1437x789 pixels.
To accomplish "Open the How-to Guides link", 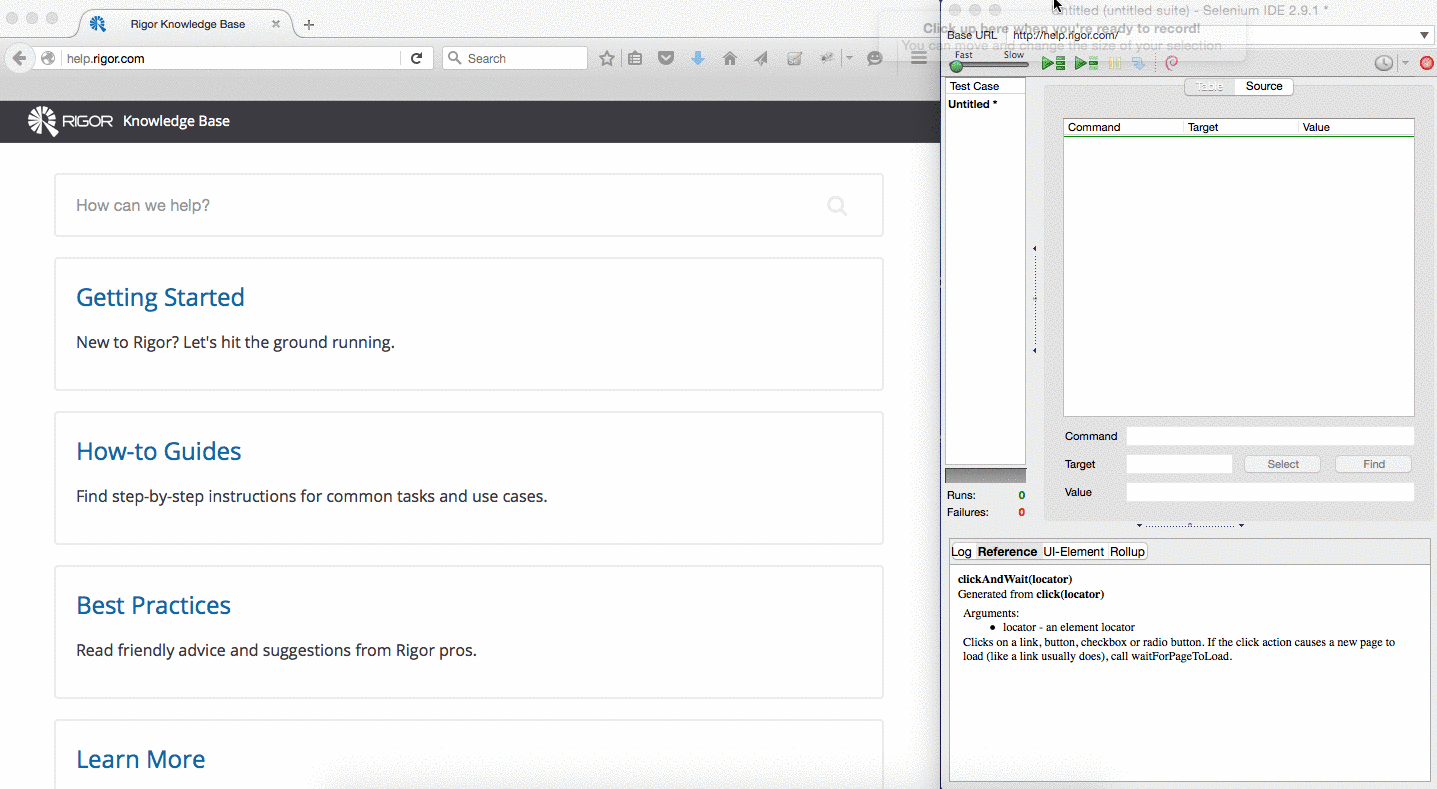I will point(159,451).
